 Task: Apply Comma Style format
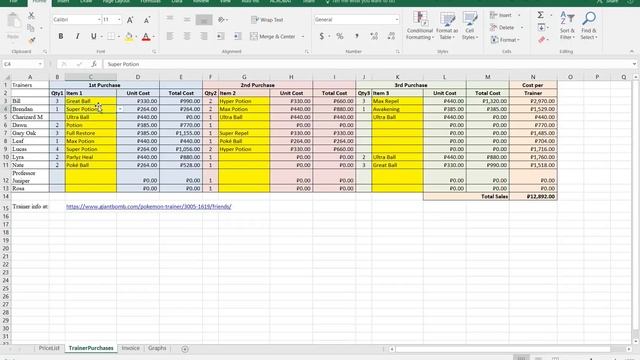pos(357,36)
